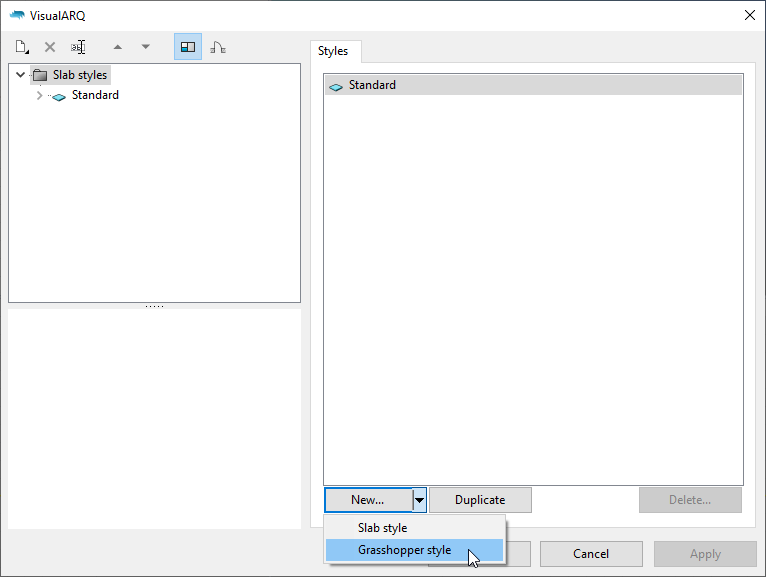Switch to the Styles tab
This screenshot has height=577, width=766.
[x=333, y=51]
